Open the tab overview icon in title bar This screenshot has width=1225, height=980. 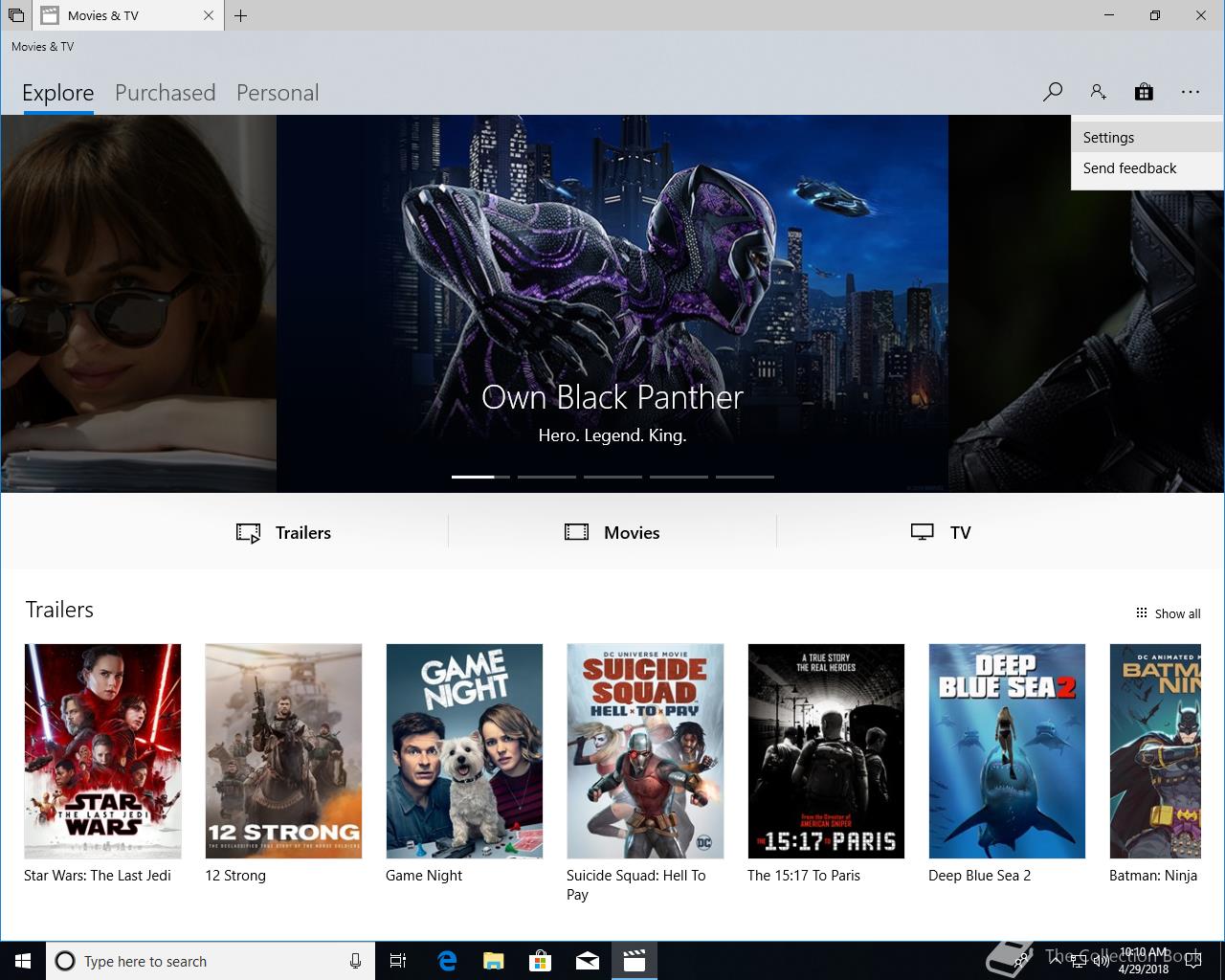pos(16,15)
